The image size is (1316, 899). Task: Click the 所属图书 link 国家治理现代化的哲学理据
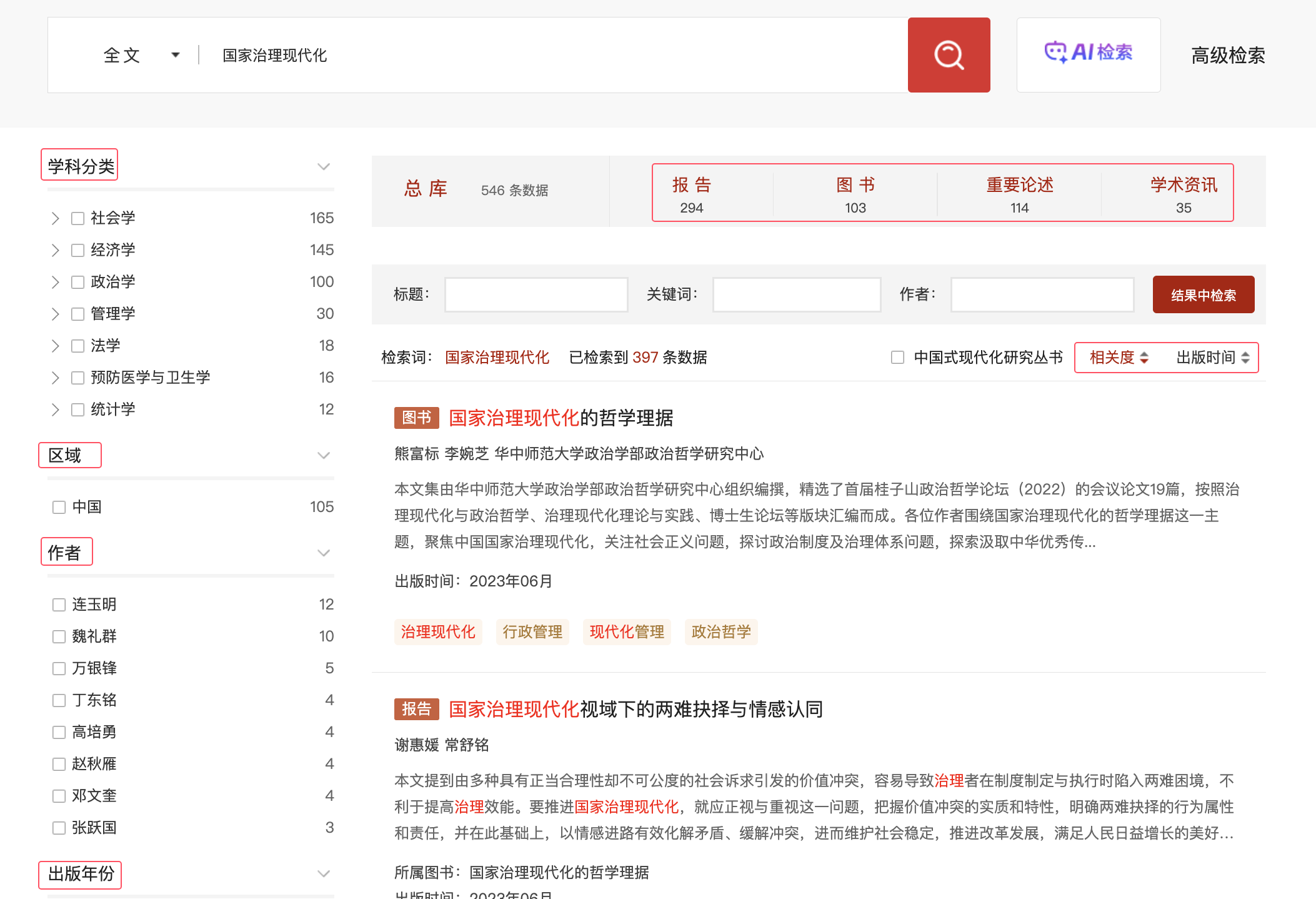[559, 872]
